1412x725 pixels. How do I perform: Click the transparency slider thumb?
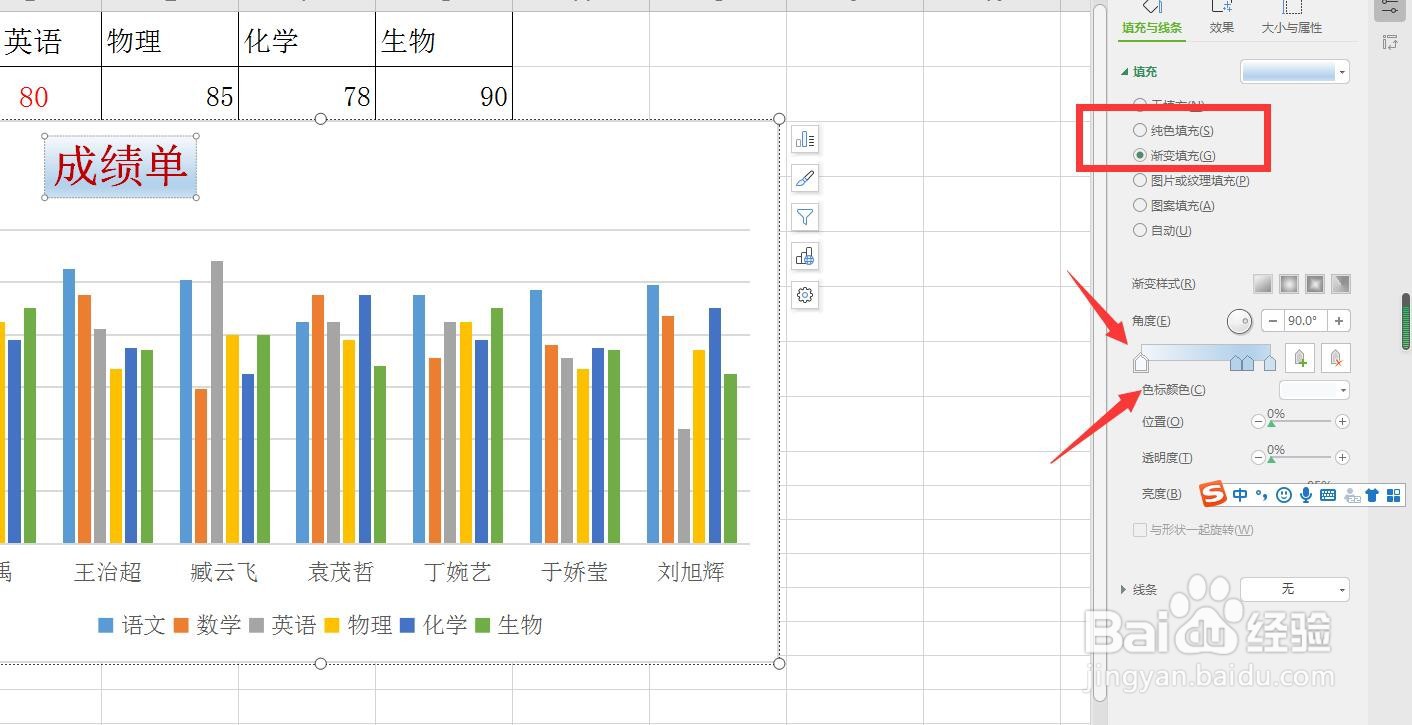tap(1271, 461)
